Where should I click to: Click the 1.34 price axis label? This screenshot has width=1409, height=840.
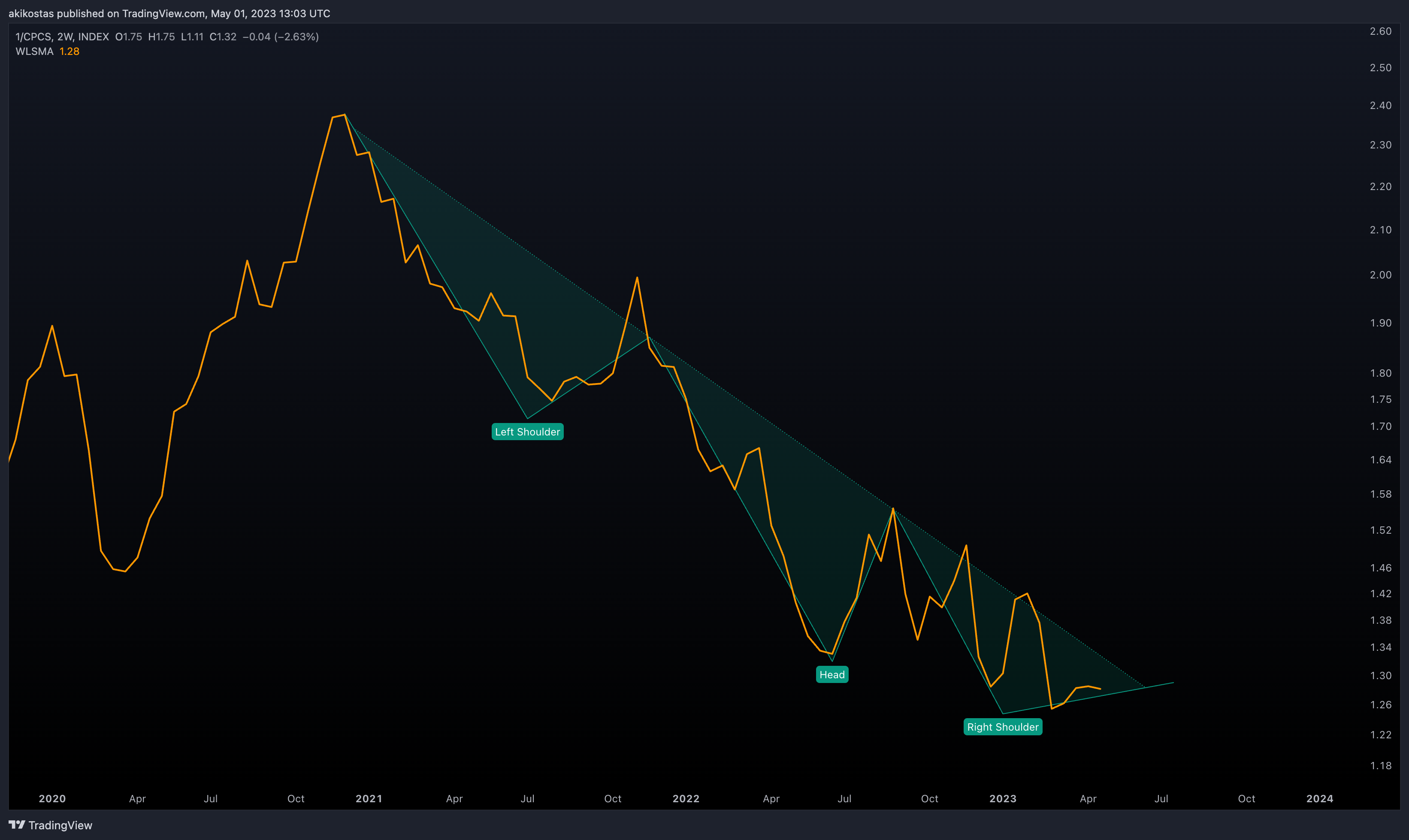[x=1381, y=647]
